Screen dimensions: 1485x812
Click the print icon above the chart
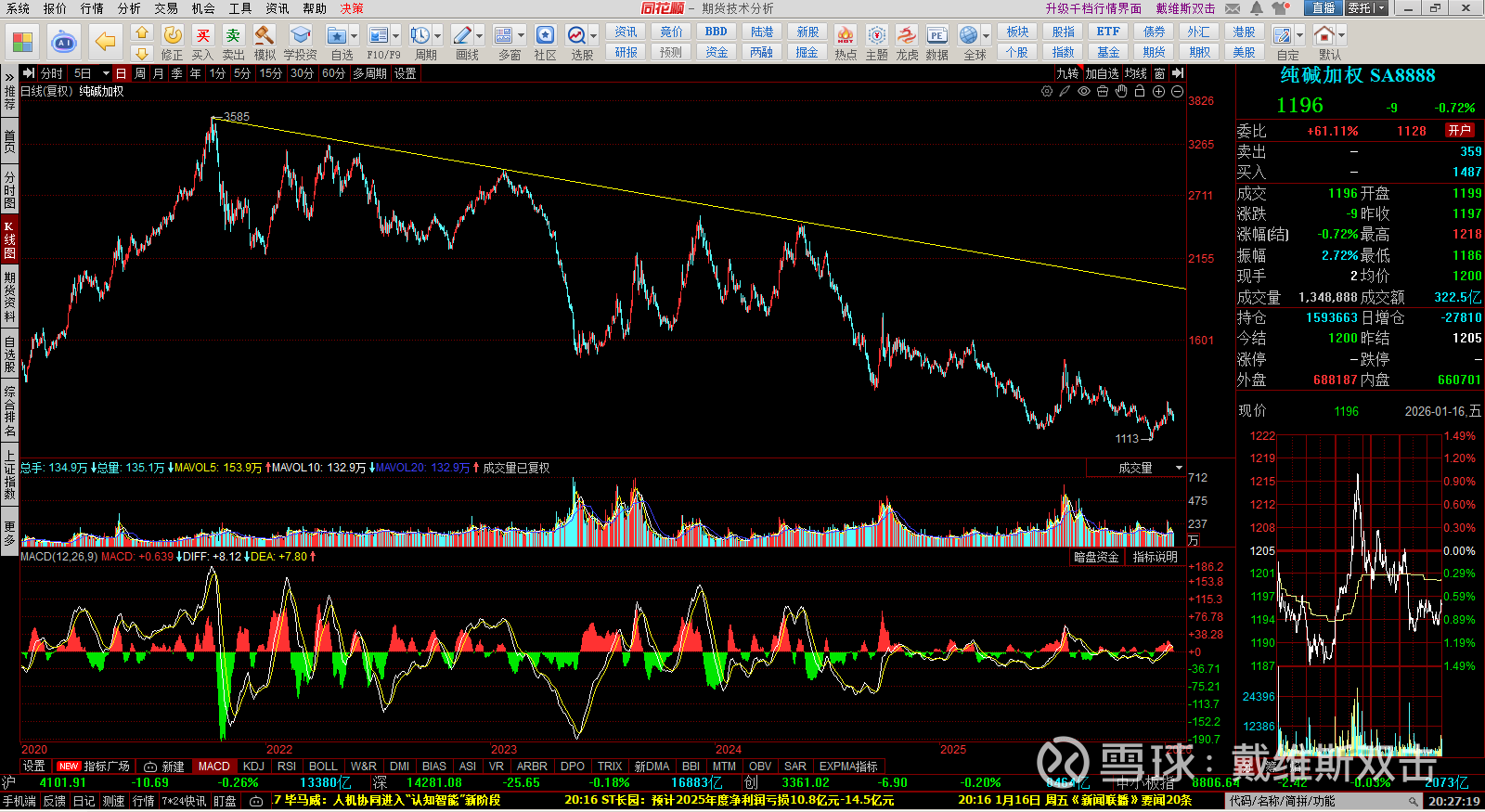point(1103,91)
